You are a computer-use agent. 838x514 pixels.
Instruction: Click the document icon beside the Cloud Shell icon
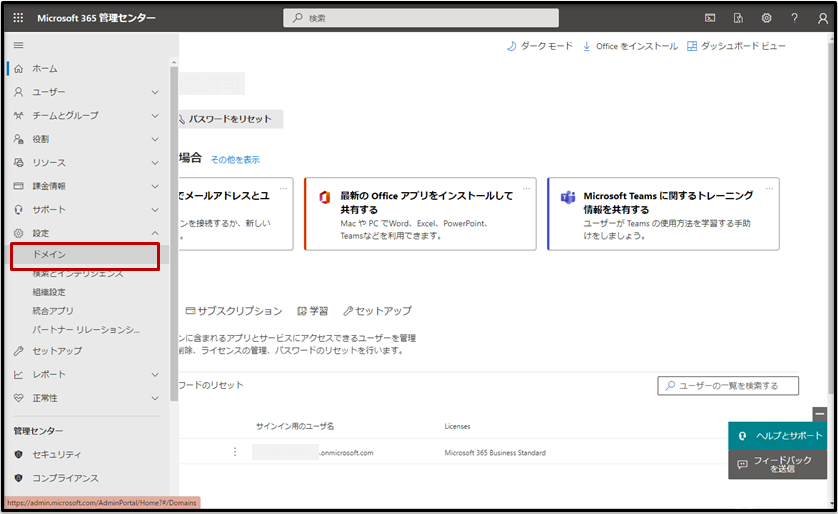738,18
